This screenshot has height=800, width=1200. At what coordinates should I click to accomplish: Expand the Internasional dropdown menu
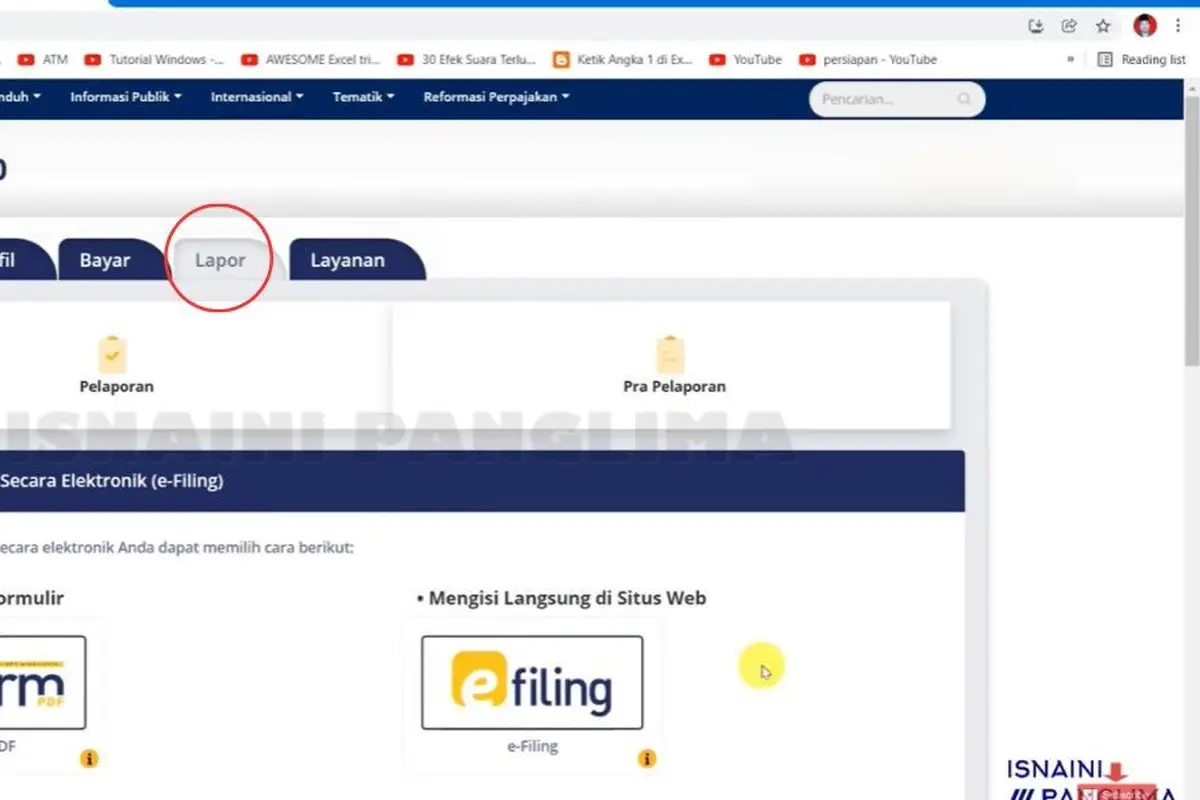click(x=257, y=97)
